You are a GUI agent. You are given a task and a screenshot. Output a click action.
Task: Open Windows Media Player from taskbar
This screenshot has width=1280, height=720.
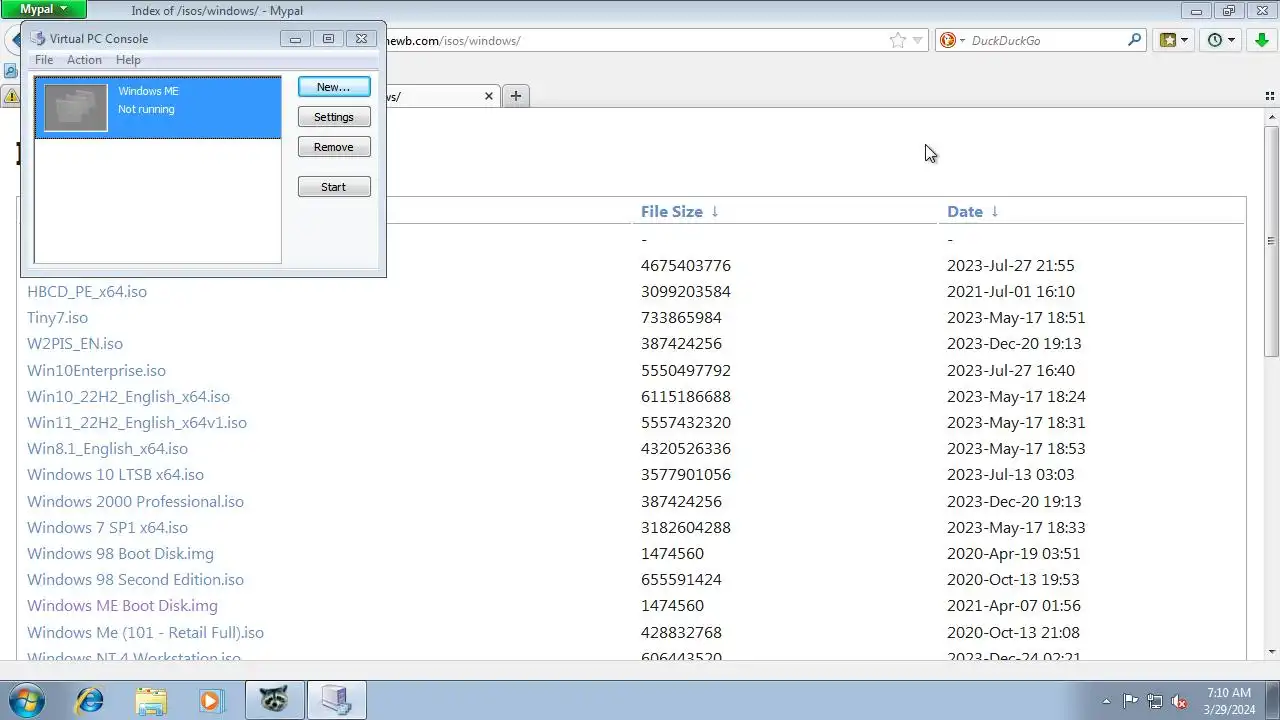point(211,700)
